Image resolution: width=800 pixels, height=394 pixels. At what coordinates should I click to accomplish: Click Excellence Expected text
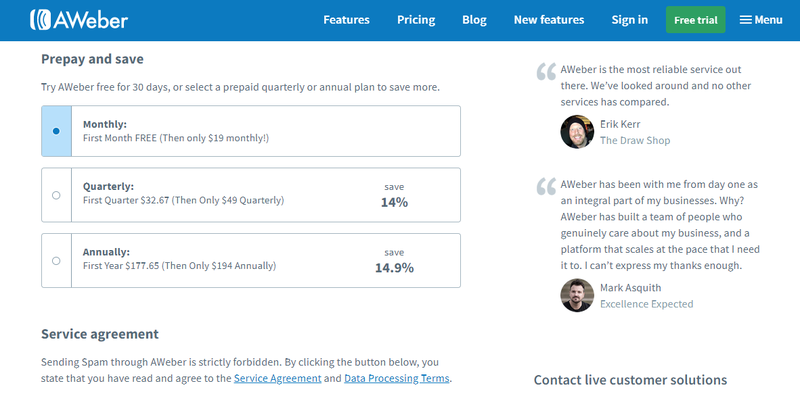pos(646,304)
